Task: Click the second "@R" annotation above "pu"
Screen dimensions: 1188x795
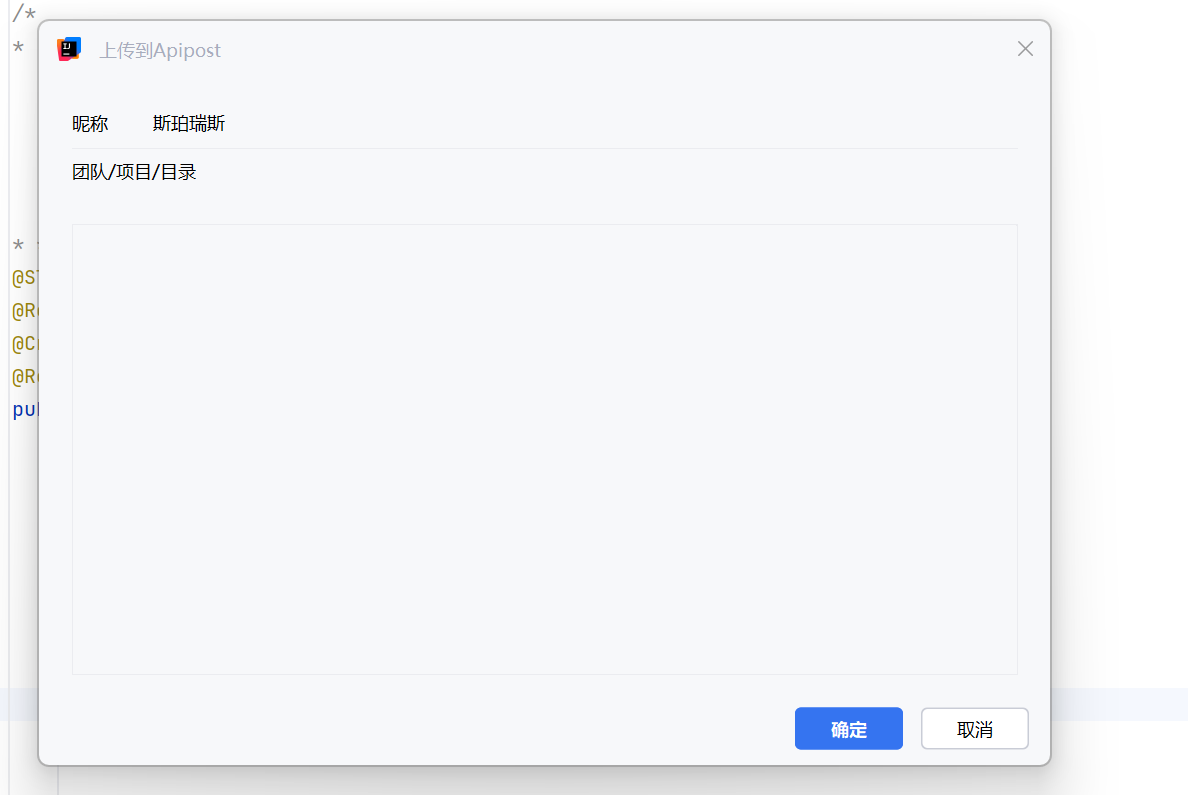Action: 24,377
